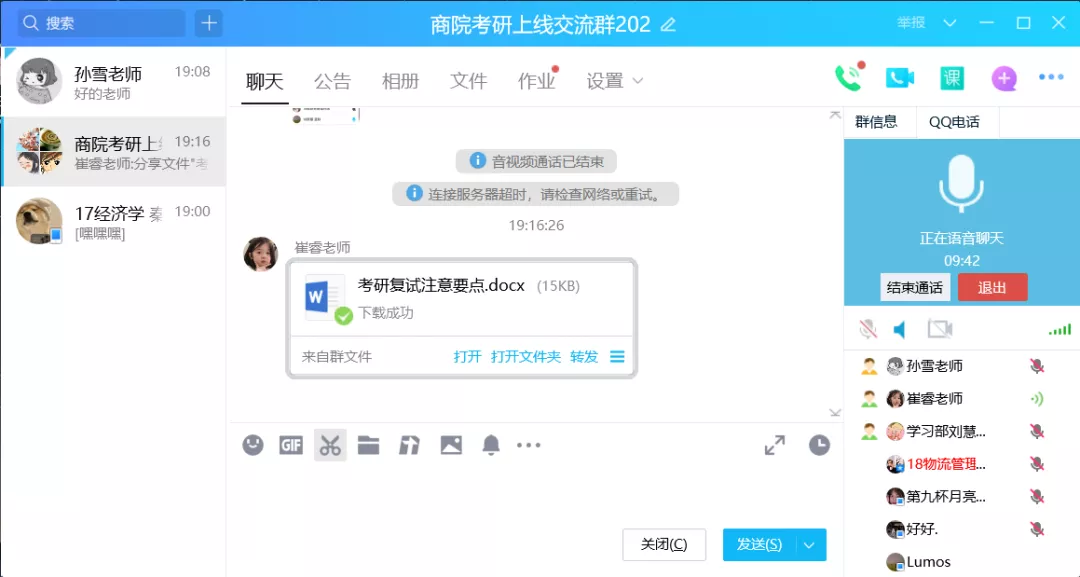The height and width of the screenshot is (577, 1080).
Task: Click 结束通话 to end the call
Action: [x=913, y=287]
